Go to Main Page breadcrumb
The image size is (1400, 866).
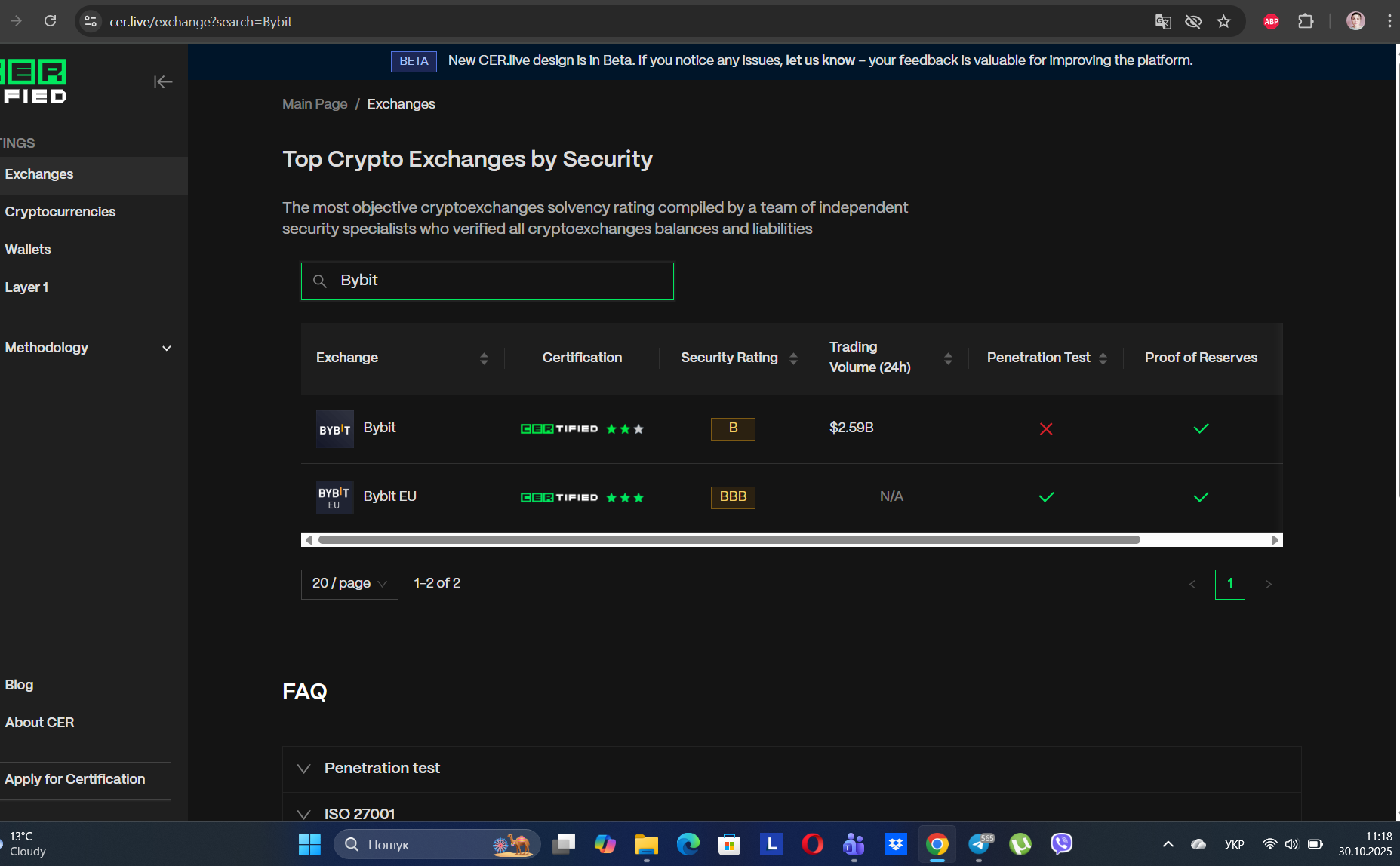(x=315, y=104)
